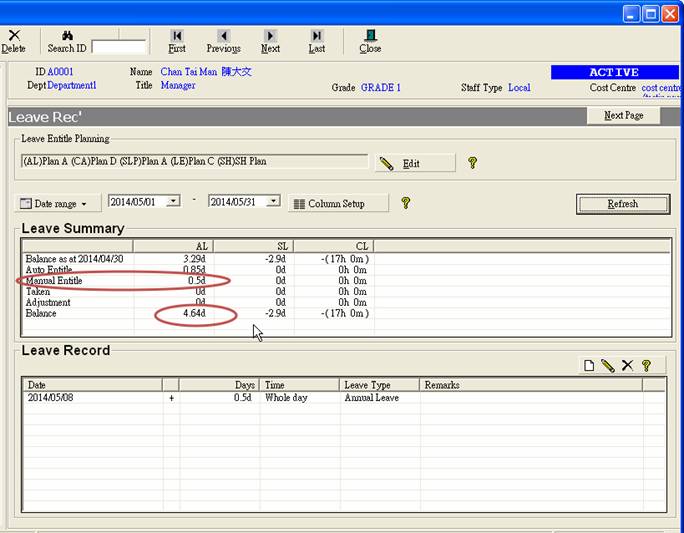Select the CL column header

pos(334,246)
